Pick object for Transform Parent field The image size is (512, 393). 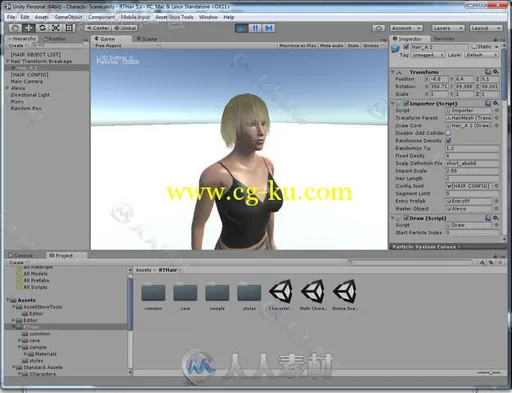tap(496, 118)
